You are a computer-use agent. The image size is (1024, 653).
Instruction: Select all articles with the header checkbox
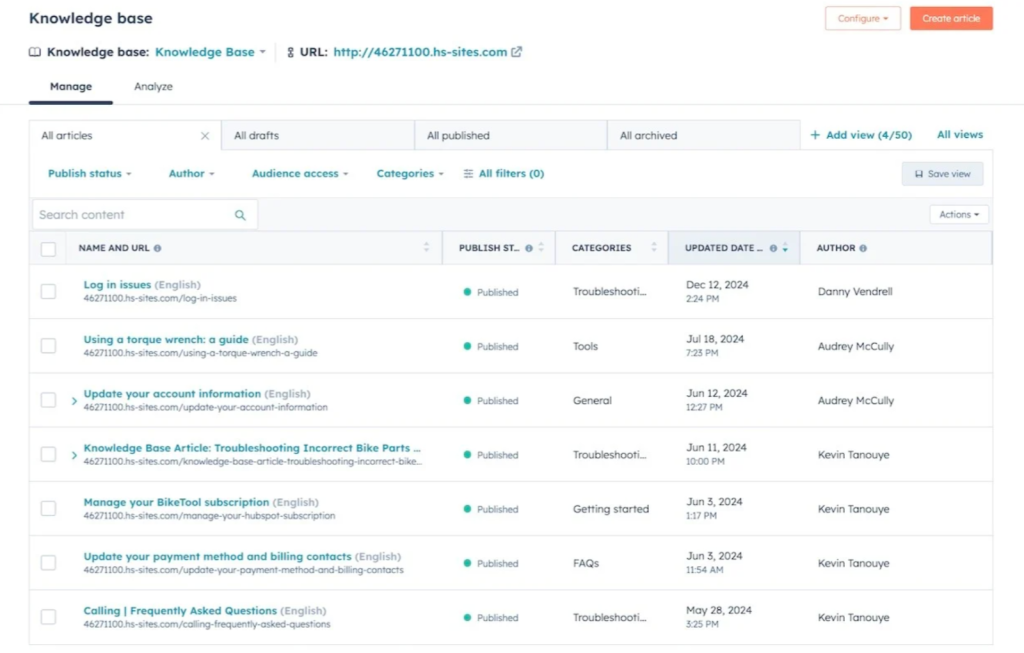coord(48,247)
